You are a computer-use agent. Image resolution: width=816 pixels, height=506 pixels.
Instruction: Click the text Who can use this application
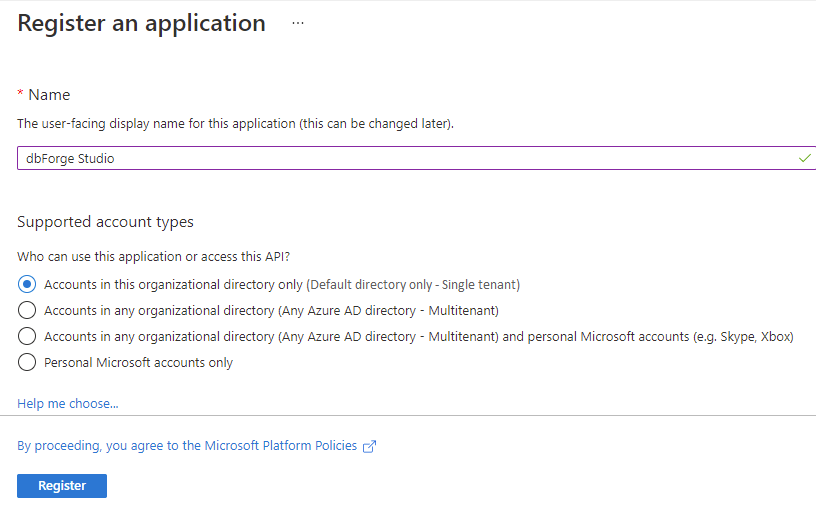click(154, 257)
